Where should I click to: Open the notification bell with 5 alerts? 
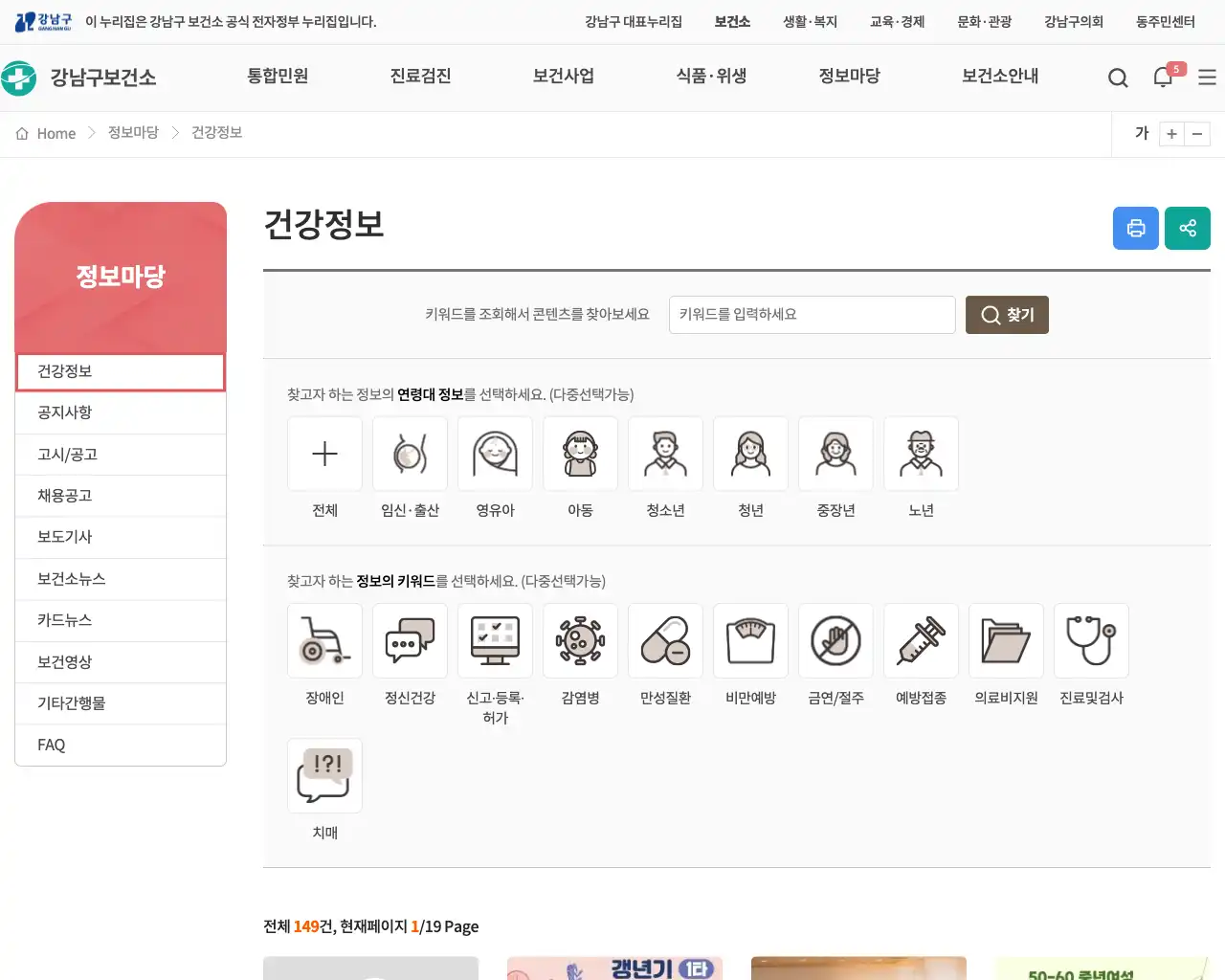tap(1163, 78)
